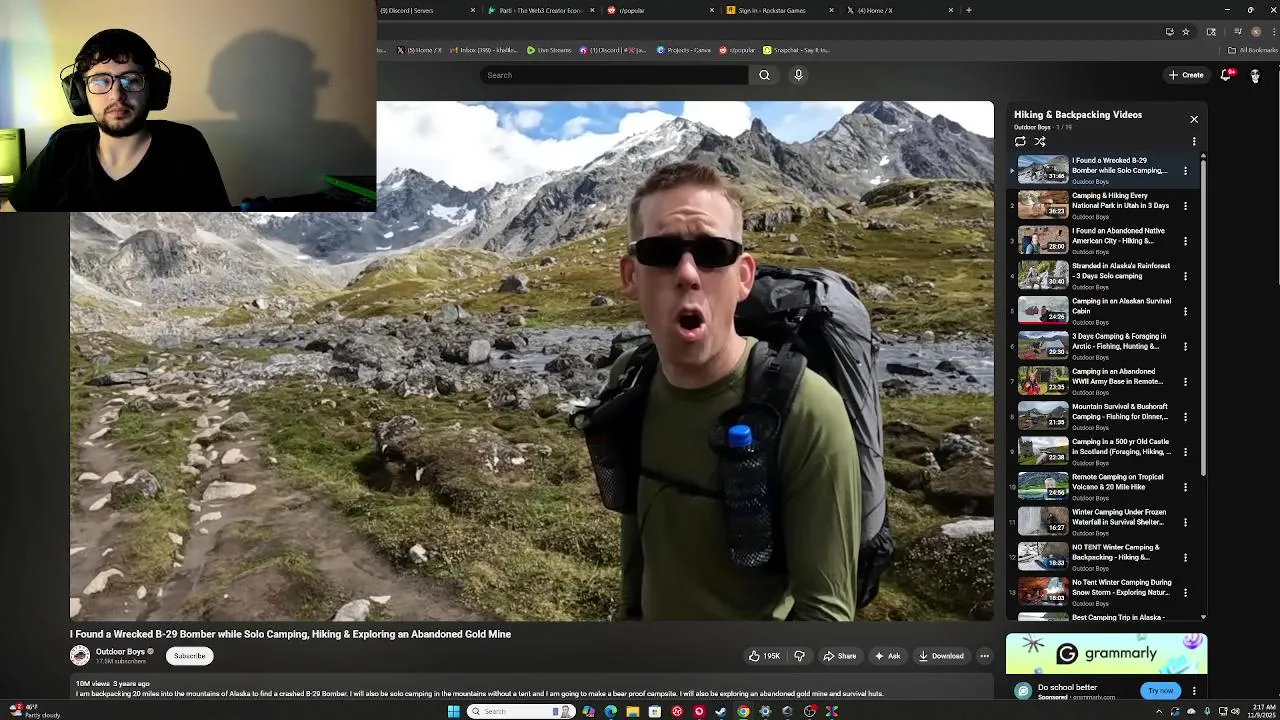The height and width of the screenshot is (720, 1280).
Task: Open Grammarly ad options menu
Action: click(x=1194, y=691)
